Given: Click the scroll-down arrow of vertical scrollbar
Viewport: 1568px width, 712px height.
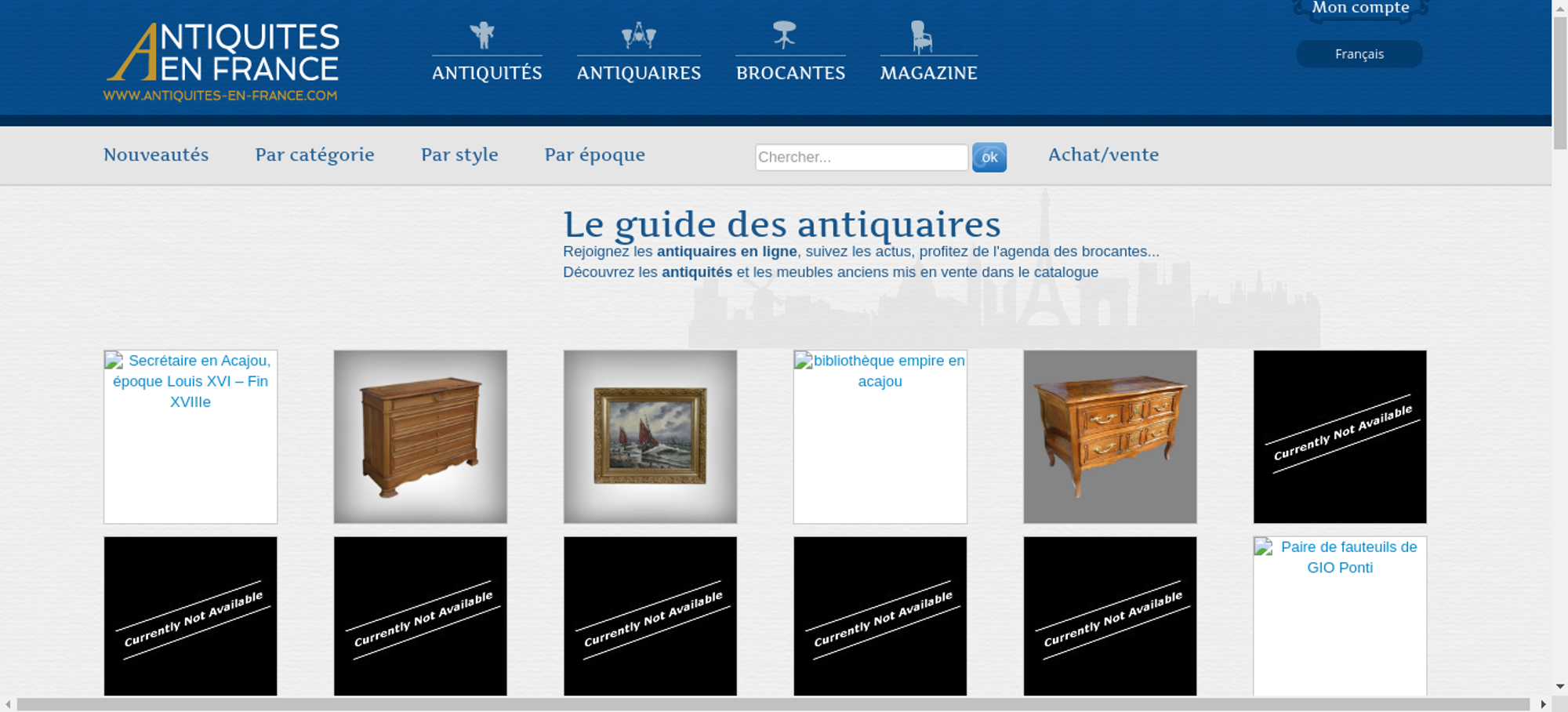Looking at the screenshot, I should (x=1559, y=687).
